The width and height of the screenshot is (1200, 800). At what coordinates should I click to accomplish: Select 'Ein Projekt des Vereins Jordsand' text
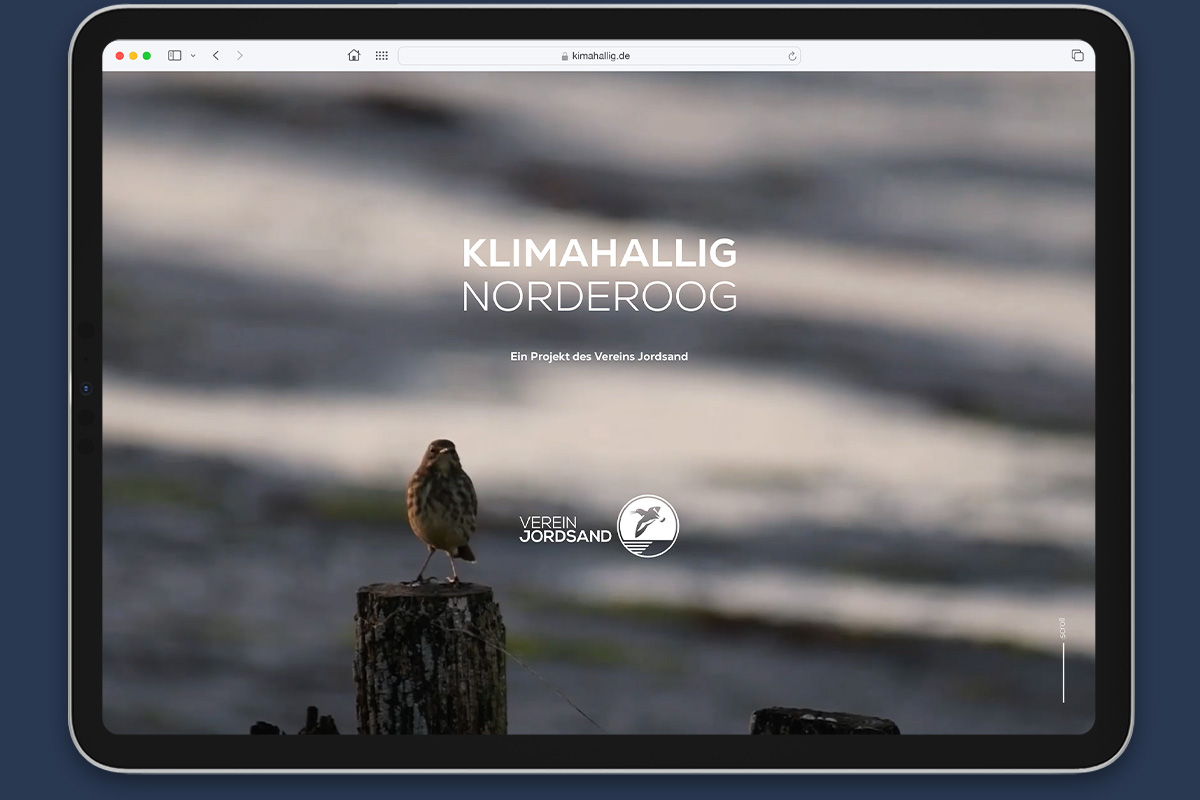point(599,357)
